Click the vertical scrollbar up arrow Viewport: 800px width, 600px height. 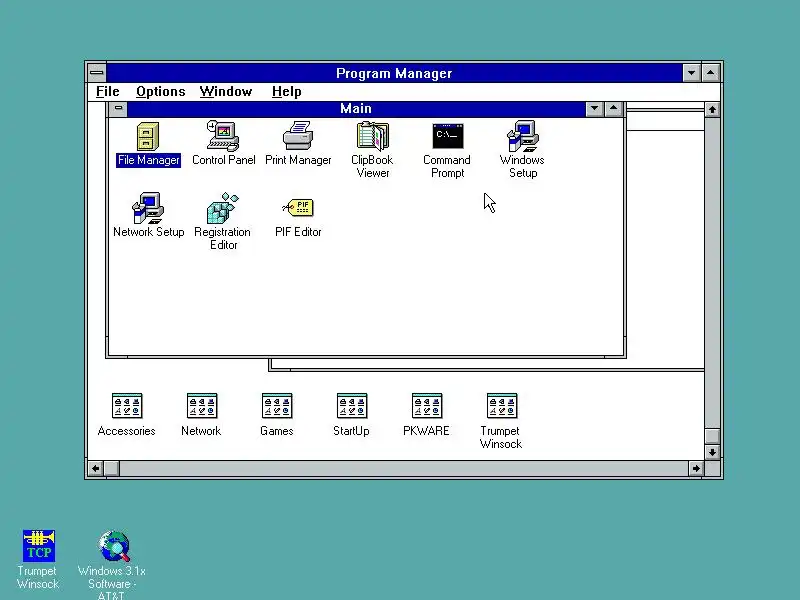point(712,110)
